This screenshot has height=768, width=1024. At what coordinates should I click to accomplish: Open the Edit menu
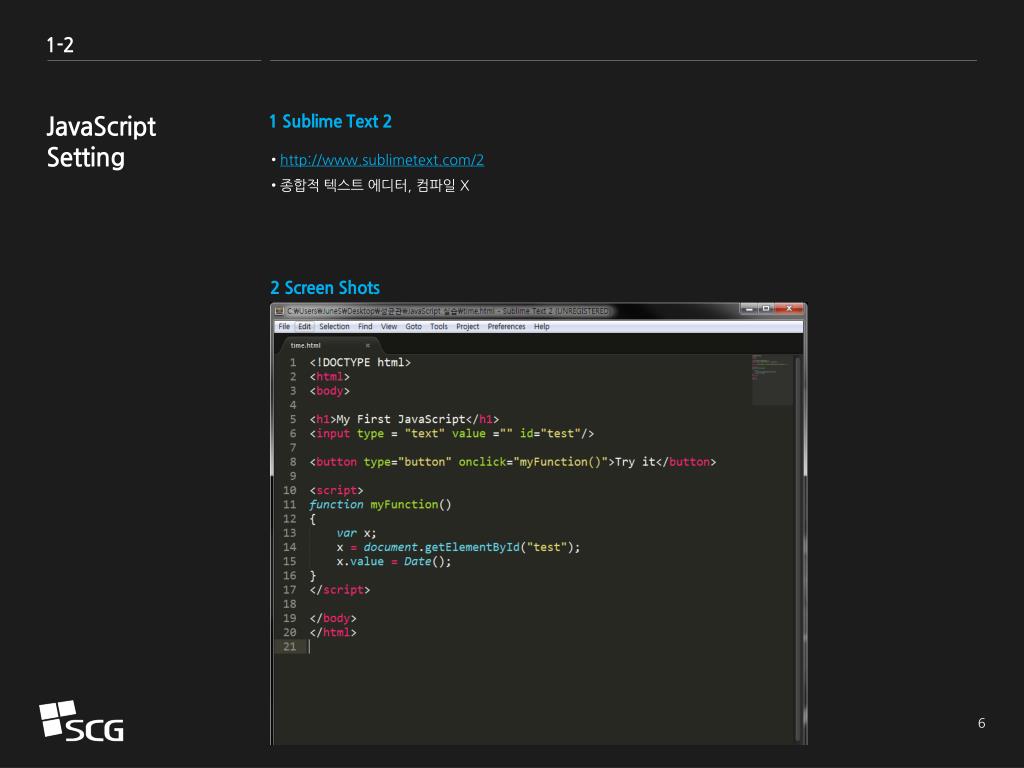(x=304, y=327)
